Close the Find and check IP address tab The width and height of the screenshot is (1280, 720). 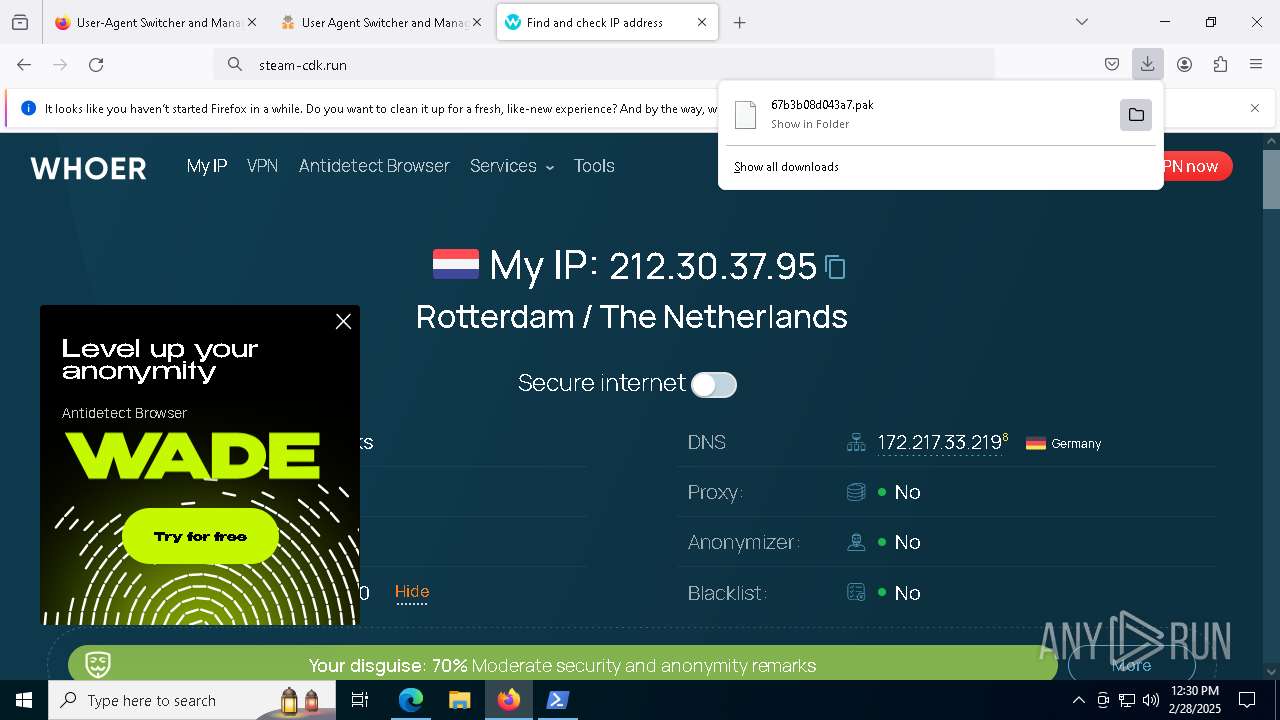coord(701,22)
